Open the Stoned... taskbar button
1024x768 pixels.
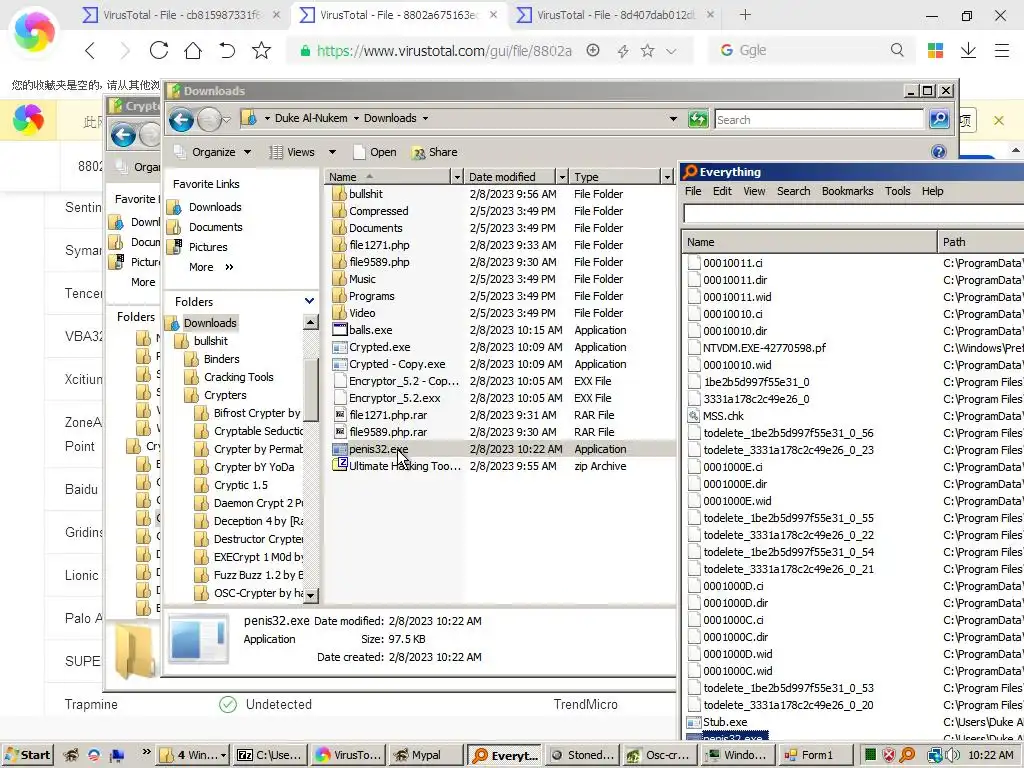[583, 755]
